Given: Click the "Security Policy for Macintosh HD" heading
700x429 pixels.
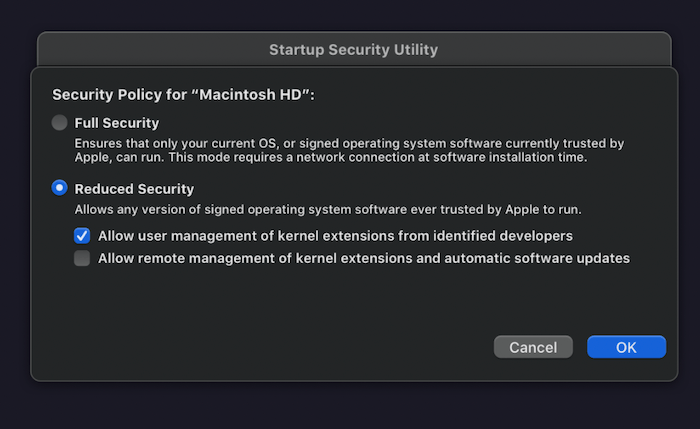Looking at the screenshot, I should (183, 95).
